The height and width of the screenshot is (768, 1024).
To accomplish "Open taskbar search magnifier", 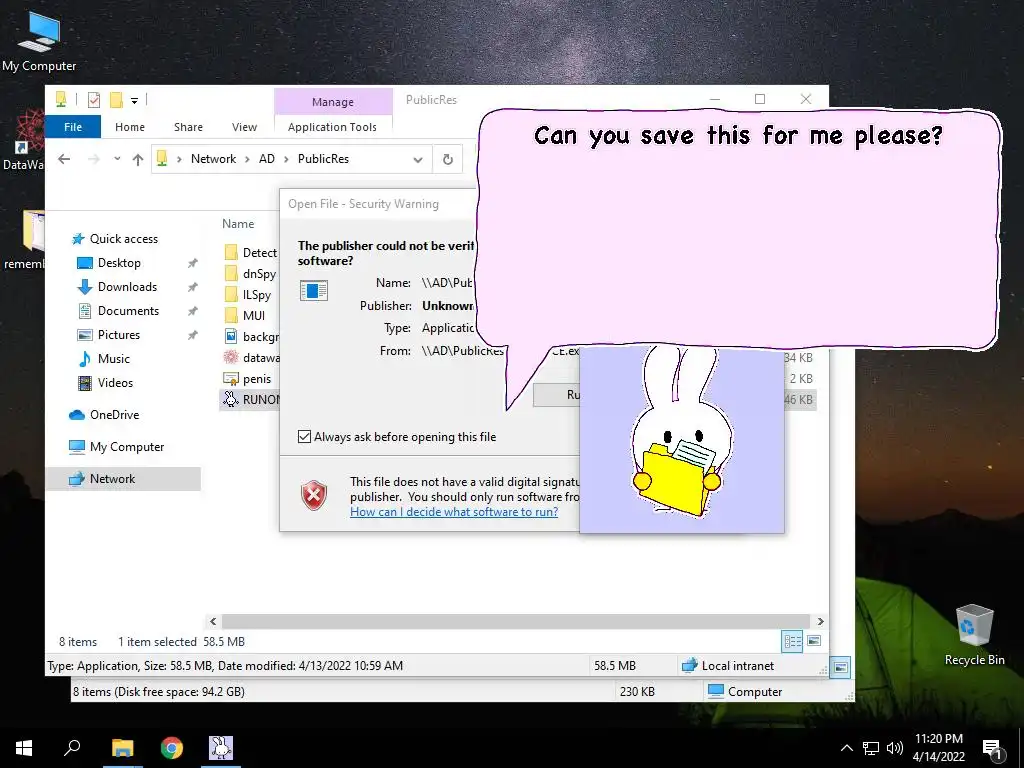I will [x=72, y=748].
